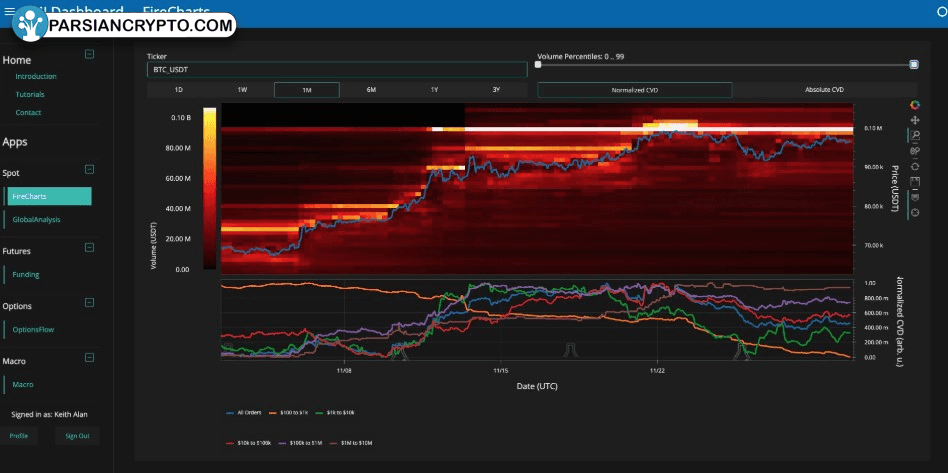Collapse the Macro sidebar section
Screen dimensions: 948x473
tap(89, 357)
